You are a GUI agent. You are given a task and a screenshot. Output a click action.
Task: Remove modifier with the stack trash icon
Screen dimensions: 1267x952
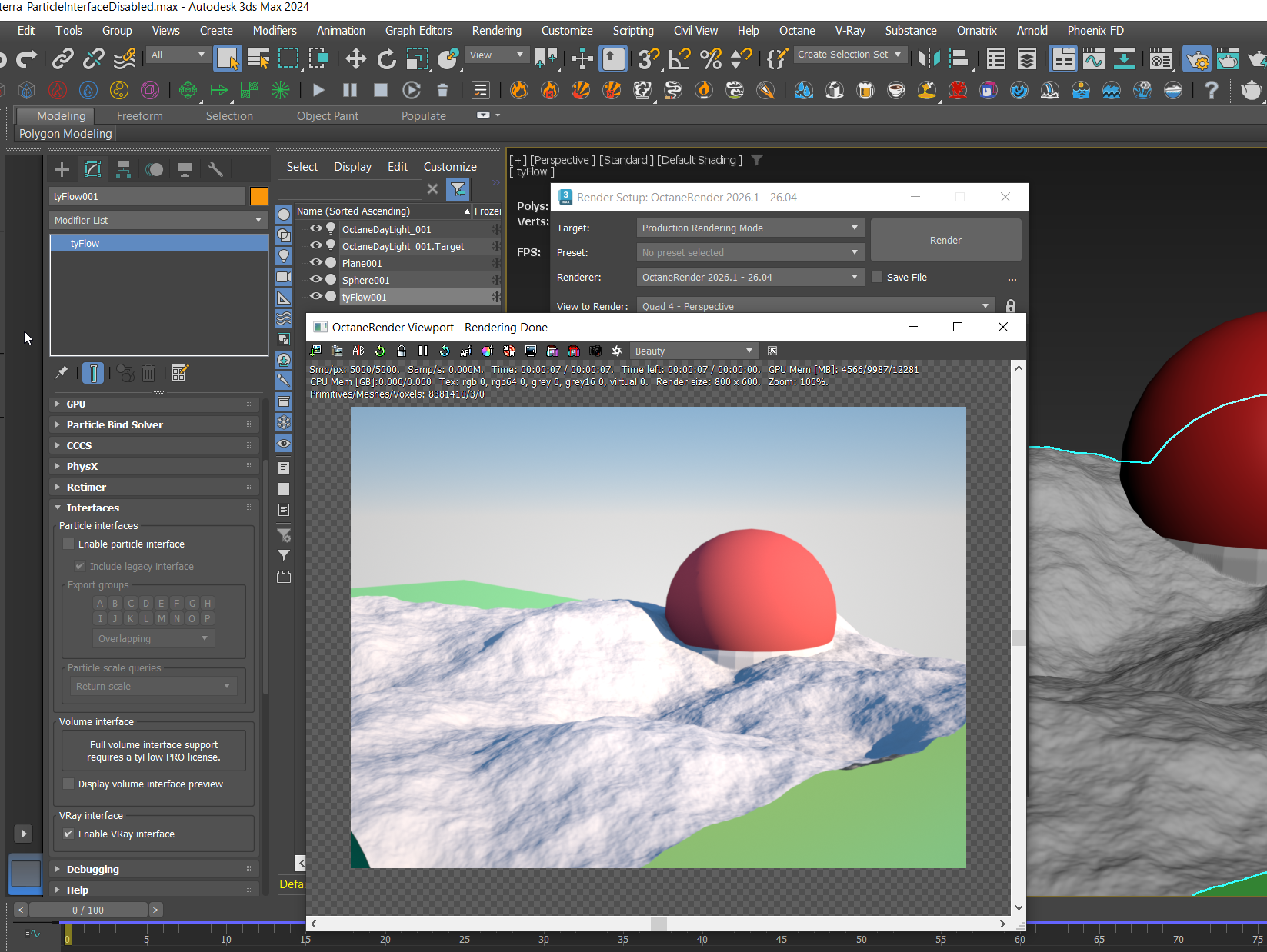click(148, 373)
